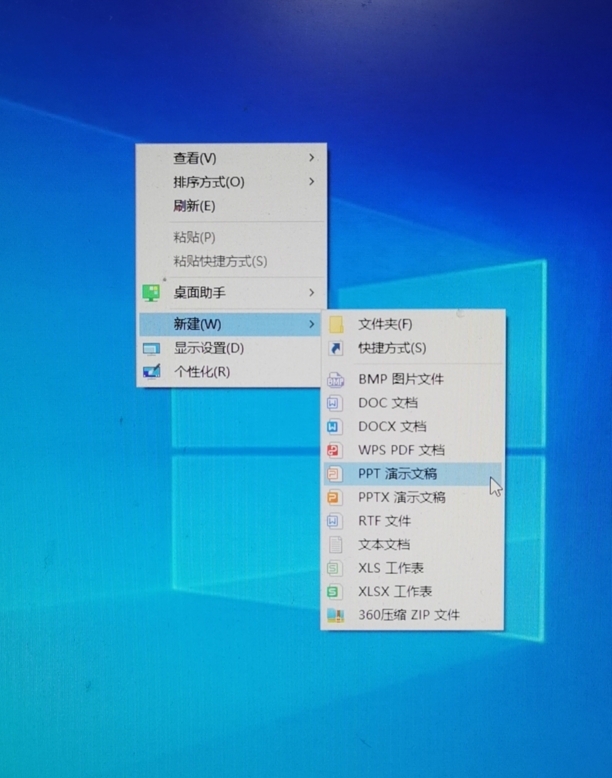Viewport: 612px width, 778px height.
Task: Click the BMP 图片文件 icon
Action: click(x=335, y=380)
